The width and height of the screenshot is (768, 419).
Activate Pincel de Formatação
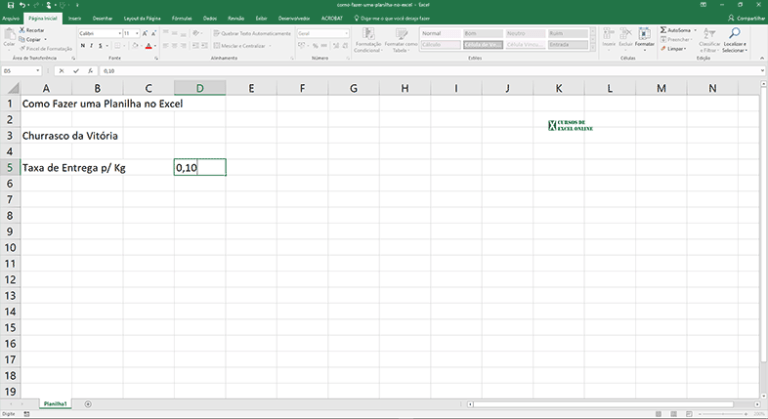tap(46, 49)
